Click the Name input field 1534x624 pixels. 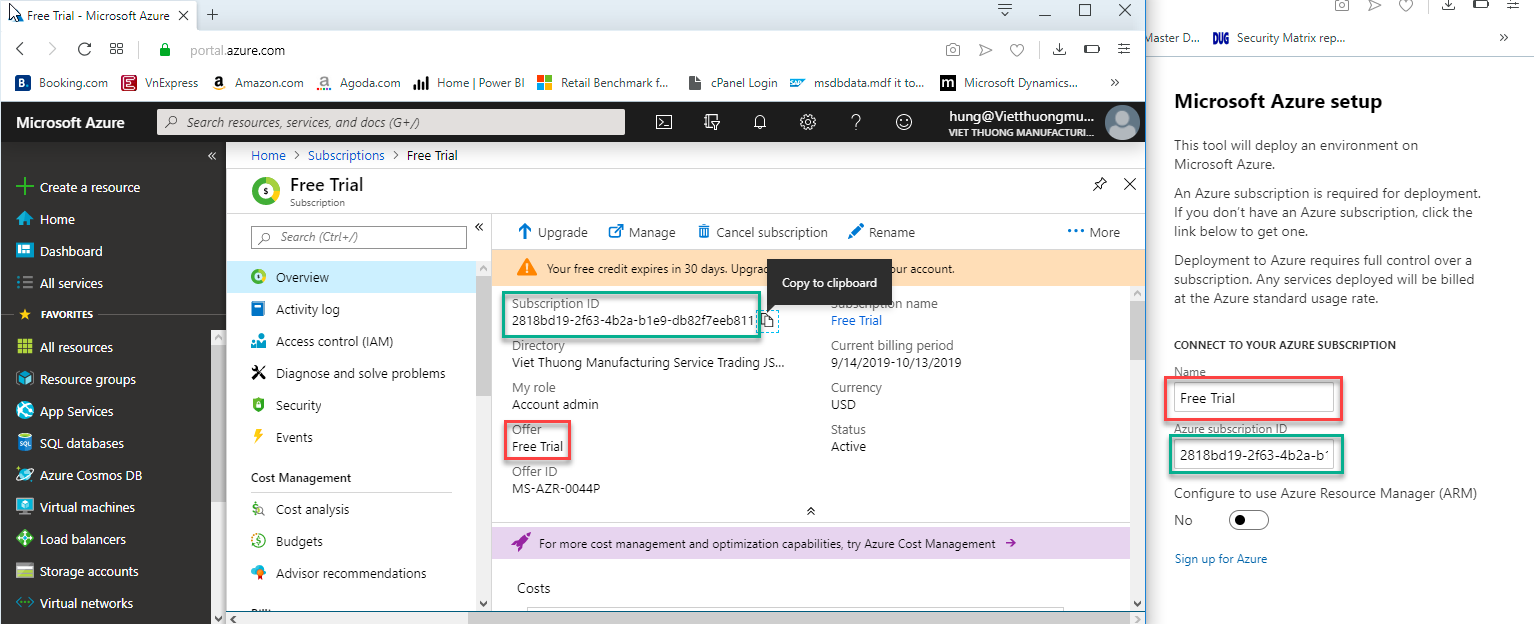point(1254,398)
